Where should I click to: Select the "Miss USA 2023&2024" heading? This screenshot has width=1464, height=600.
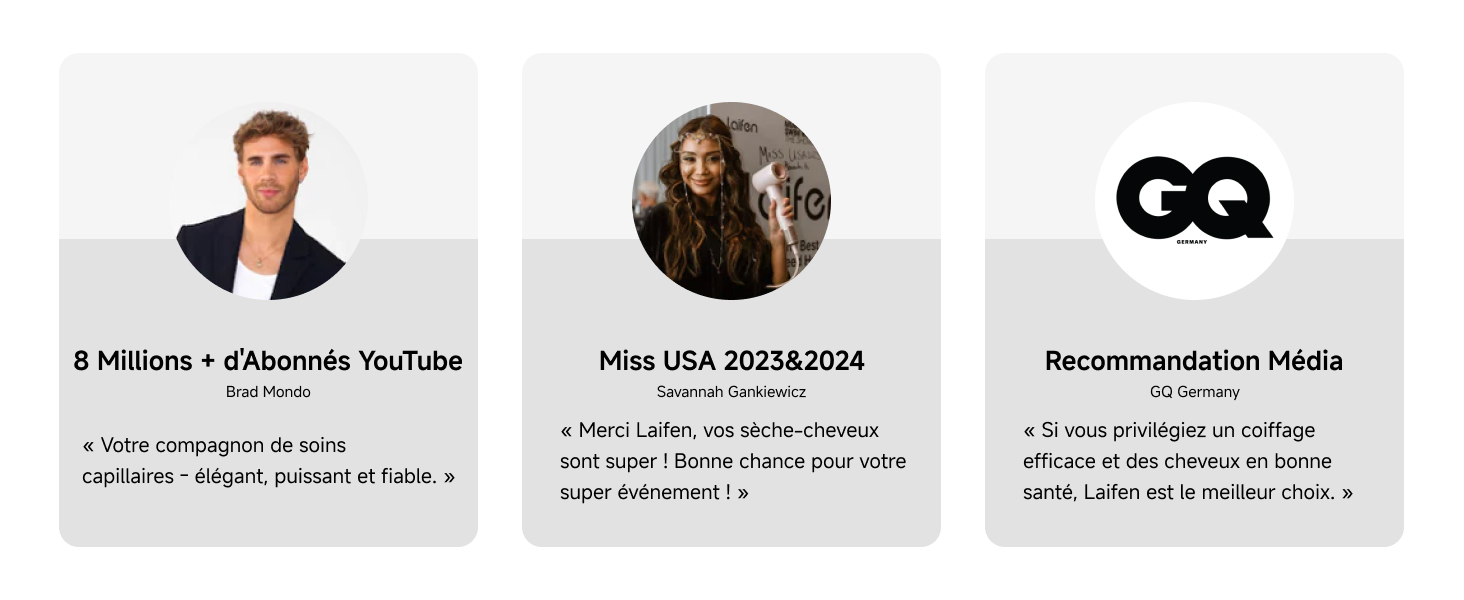tap(731, 361)
